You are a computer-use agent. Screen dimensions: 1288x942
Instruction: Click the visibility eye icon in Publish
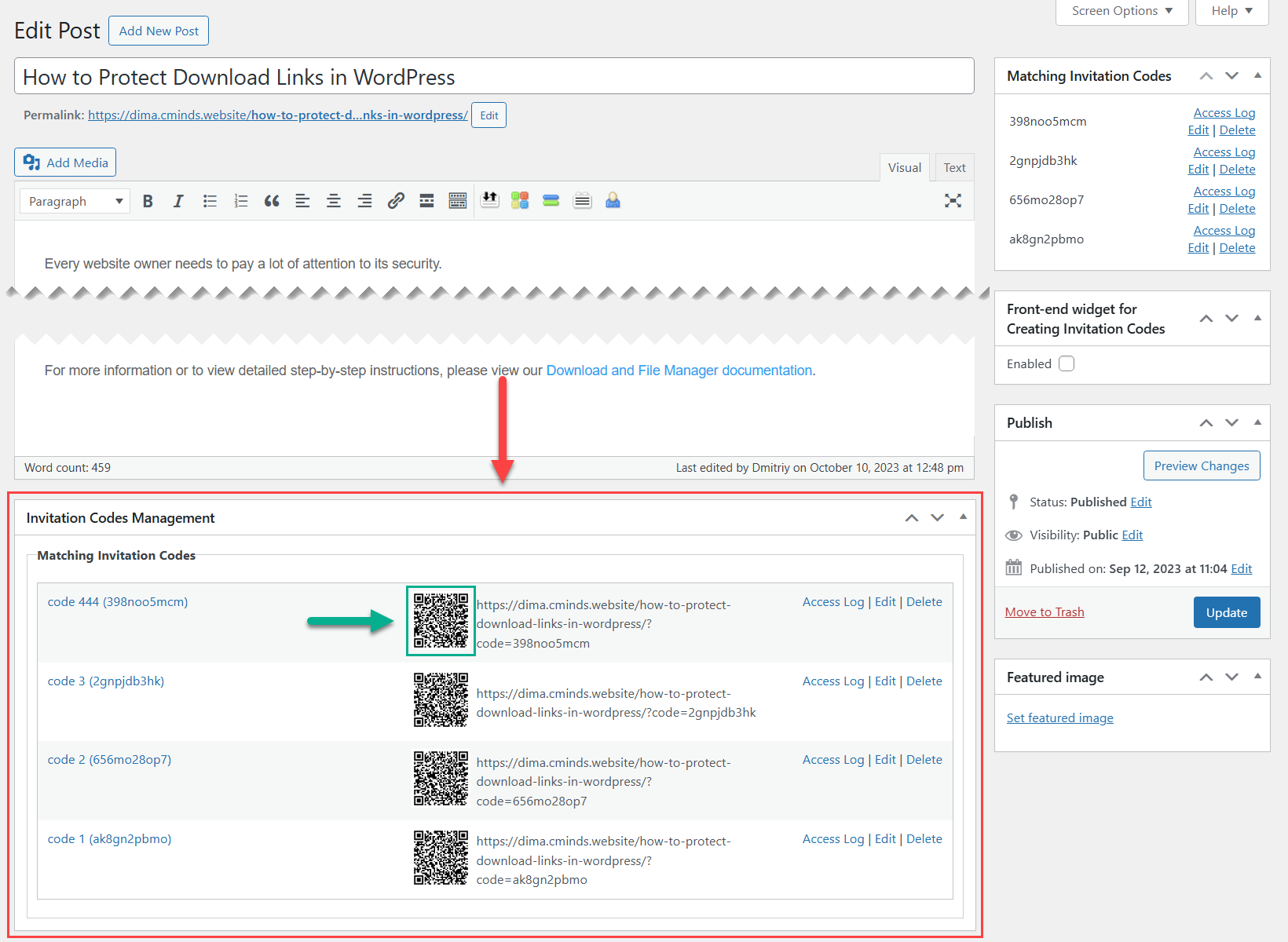[x=1014, y=535]
